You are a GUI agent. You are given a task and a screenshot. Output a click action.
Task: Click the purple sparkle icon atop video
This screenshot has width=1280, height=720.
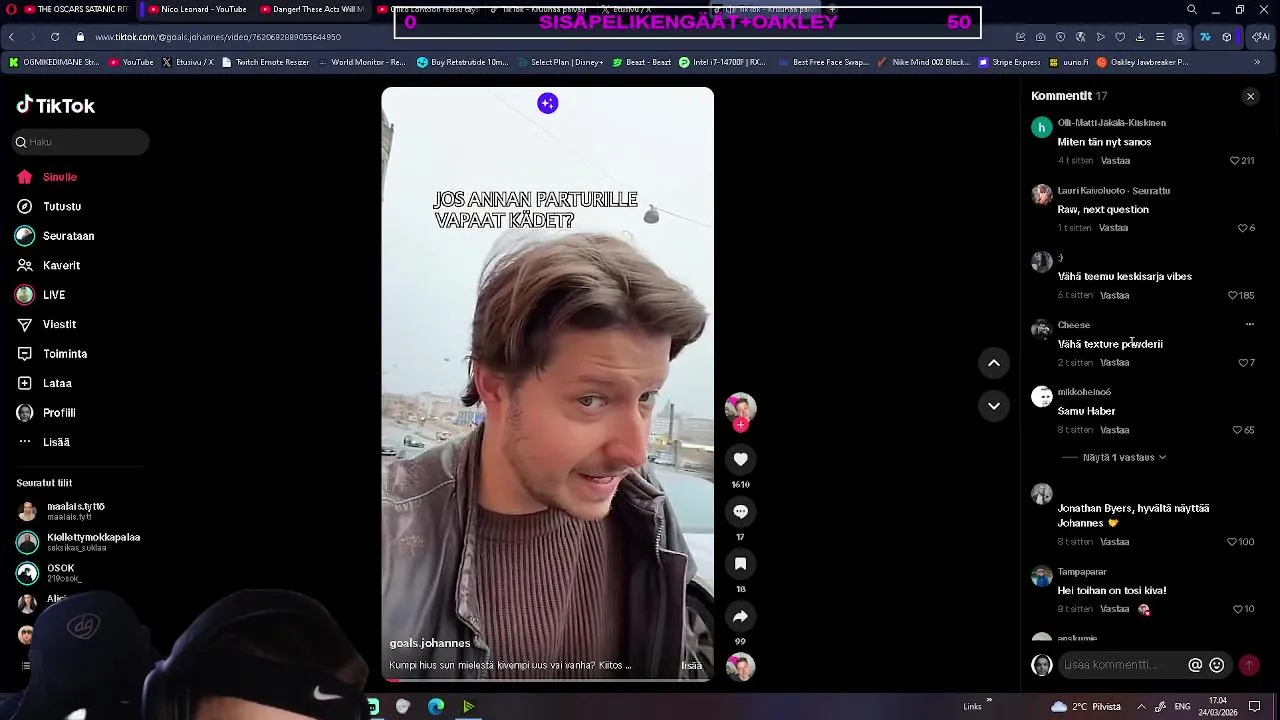point(547,103)
